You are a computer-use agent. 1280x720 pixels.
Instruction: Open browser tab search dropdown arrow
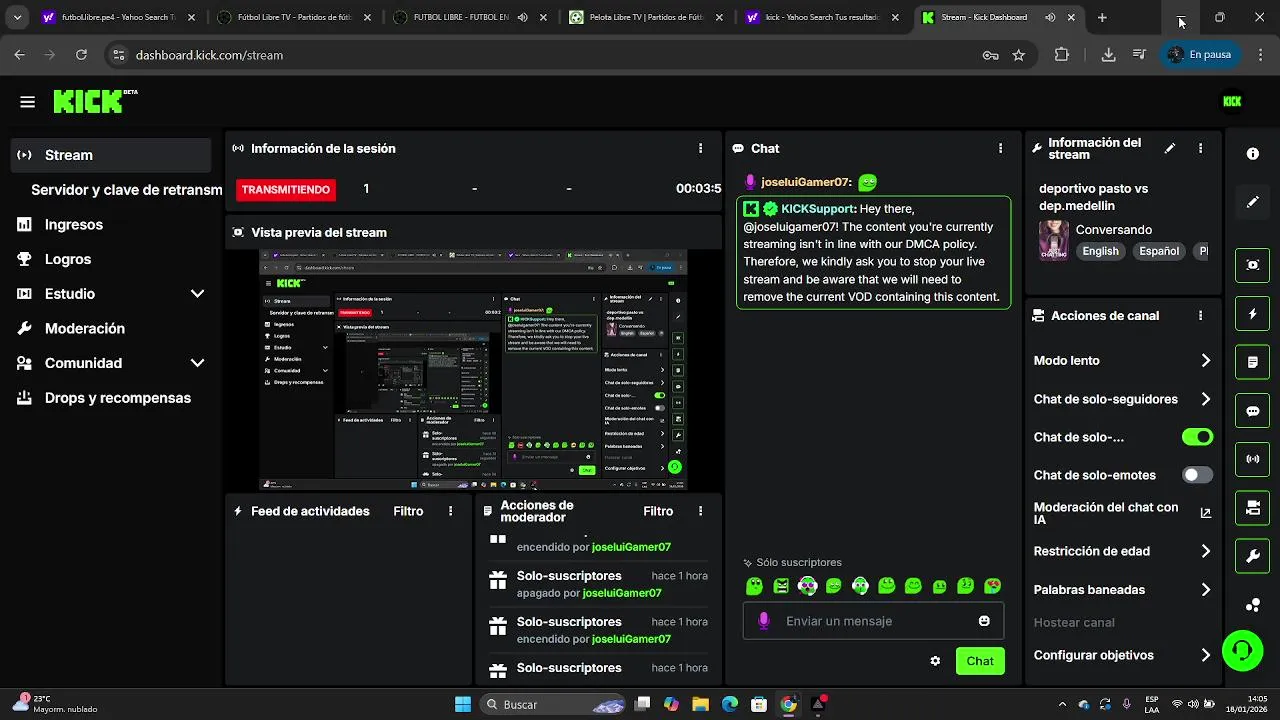(17, 17)
